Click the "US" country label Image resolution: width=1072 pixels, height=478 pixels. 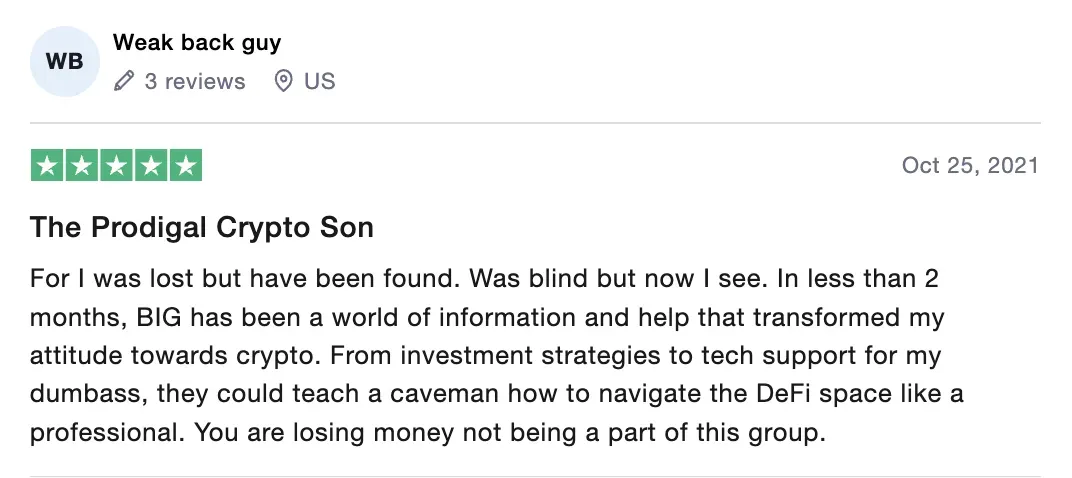[x=320, y=82]
